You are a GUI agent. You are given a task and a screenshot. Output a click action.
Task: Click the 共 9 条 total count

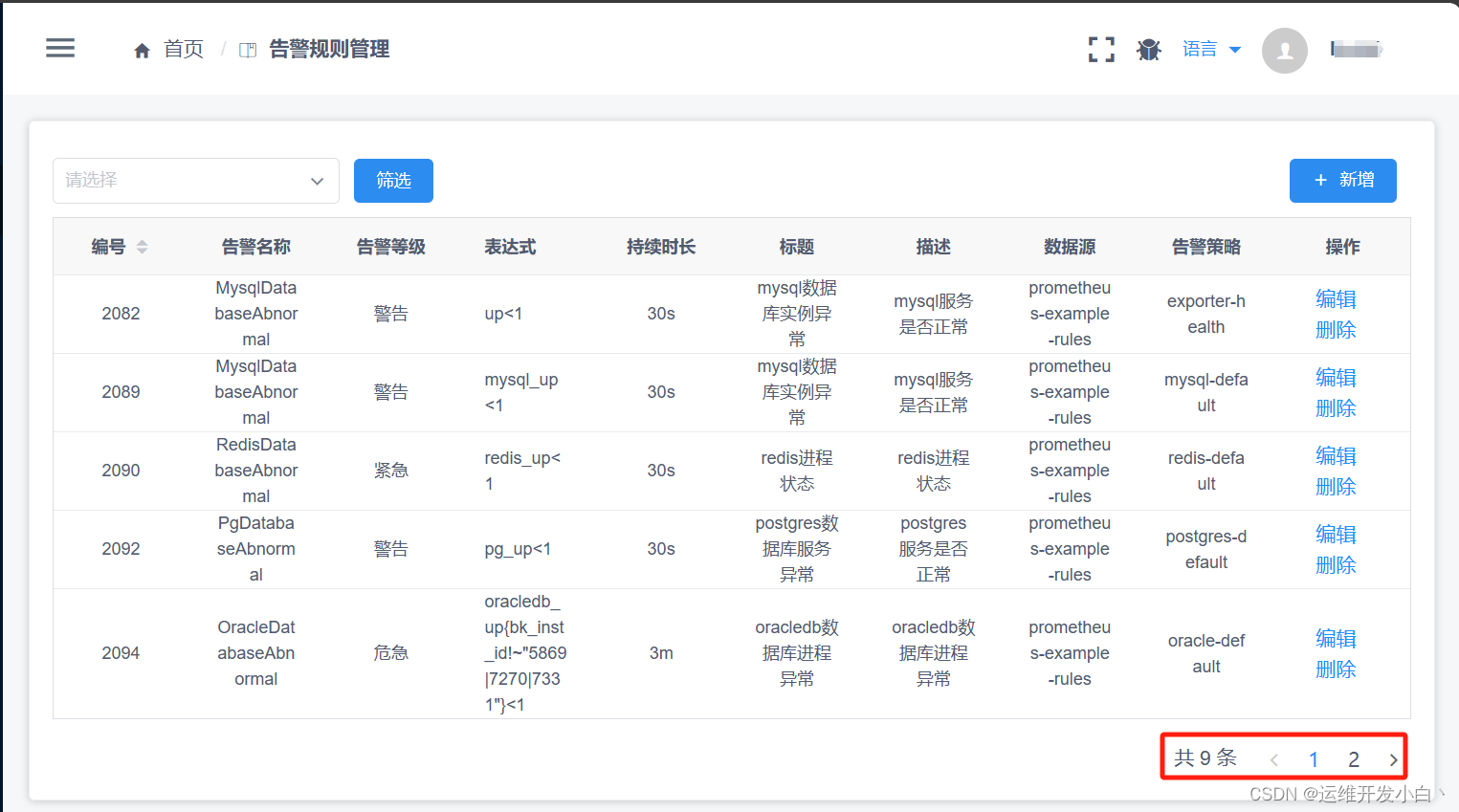tap(1205, 758)
